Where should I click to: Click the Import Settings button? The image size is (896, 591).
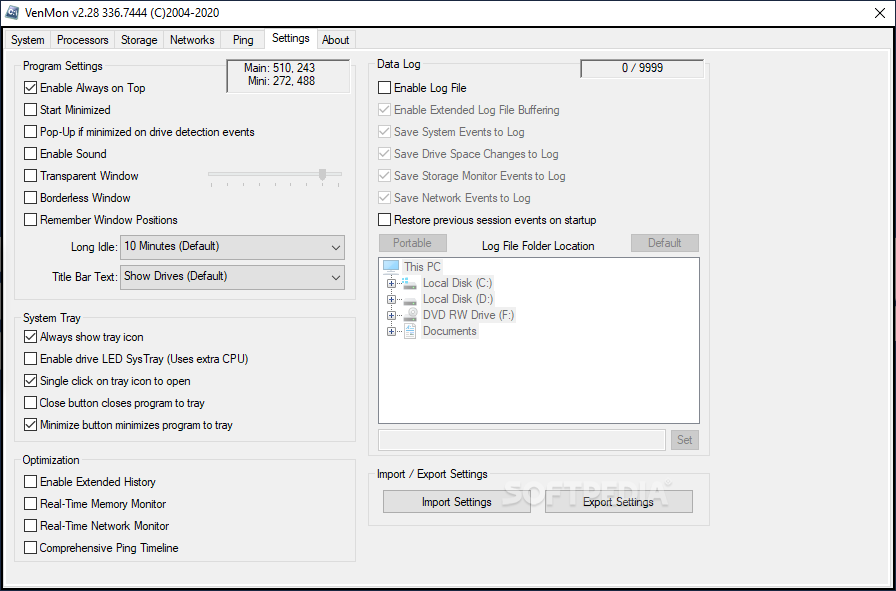[457, 502]
